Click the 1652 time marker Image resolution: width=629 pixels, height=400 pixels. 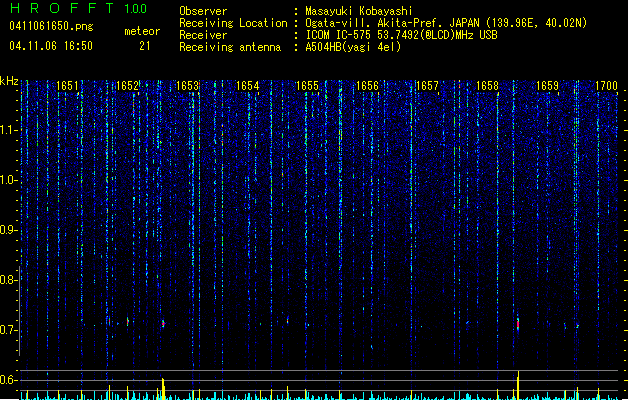[x=127, y=86]
